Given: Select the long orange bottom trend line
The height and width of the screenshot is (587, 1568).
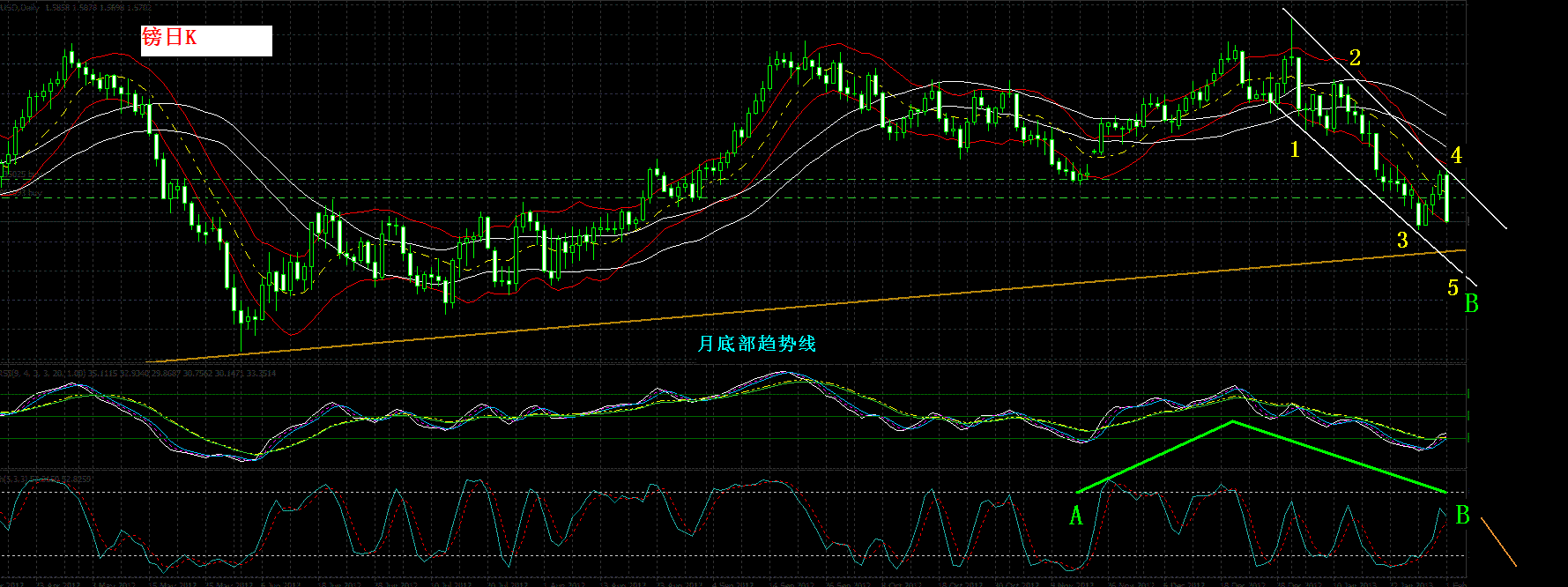Looking at the screenshot, I should tap(806, 306).
